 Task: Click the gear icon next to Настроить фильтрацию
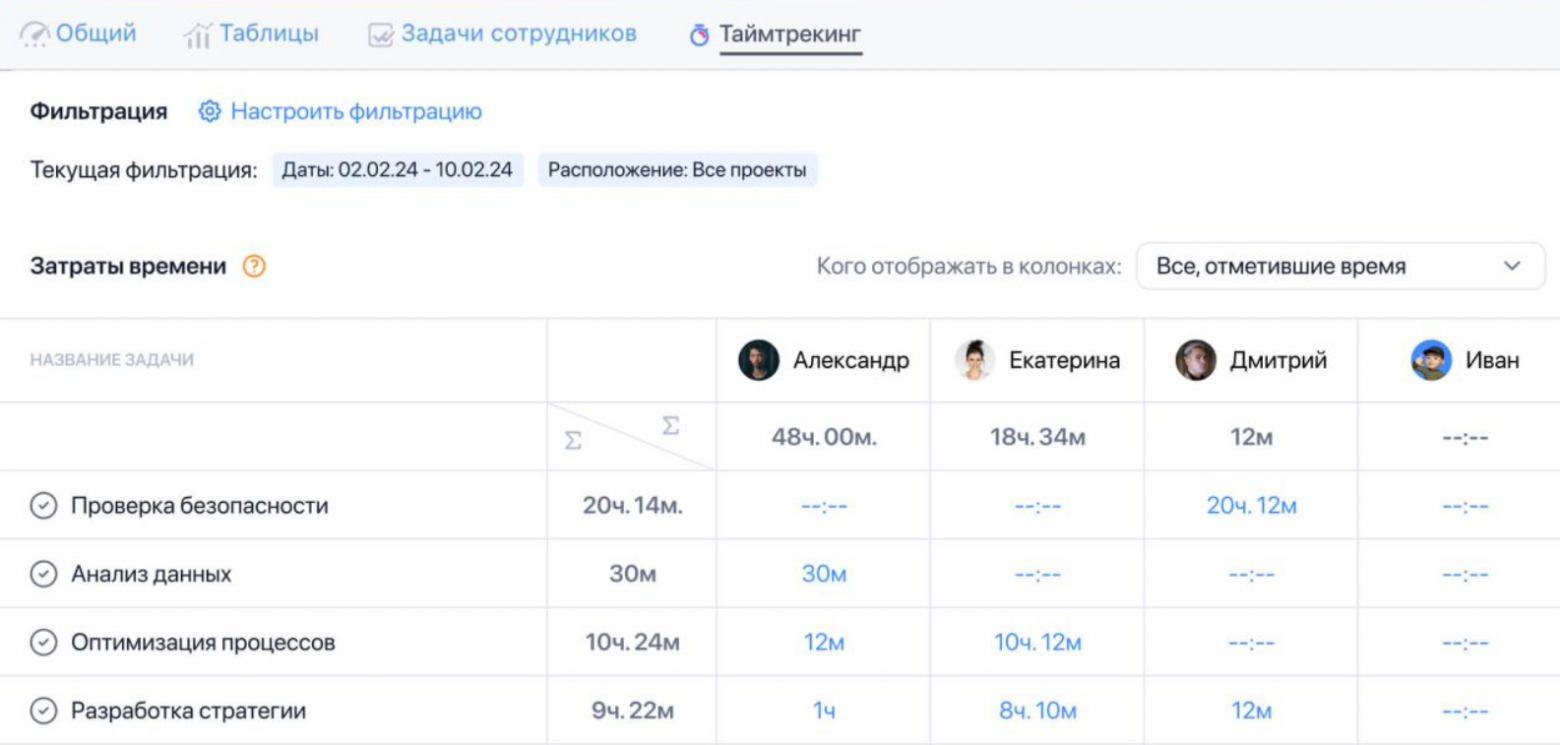pyautogui.click(x=209, y=111)
